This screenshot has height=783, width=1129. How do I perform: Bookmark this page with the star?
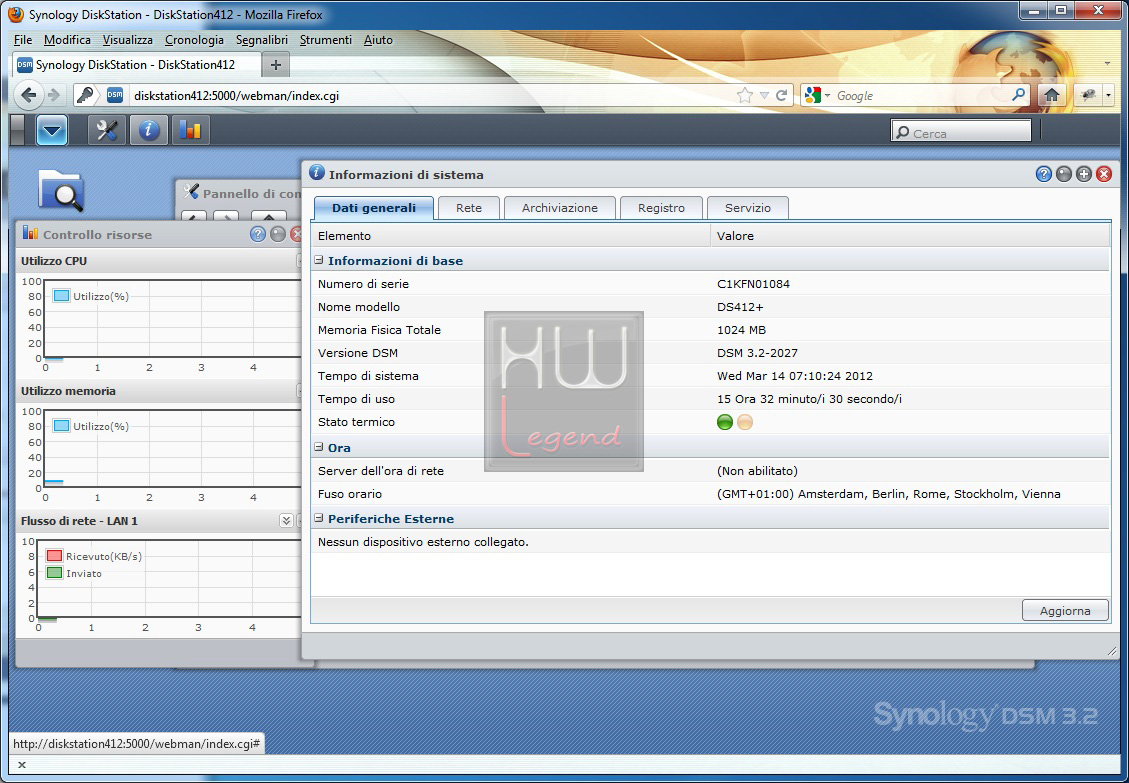point(745,95)
